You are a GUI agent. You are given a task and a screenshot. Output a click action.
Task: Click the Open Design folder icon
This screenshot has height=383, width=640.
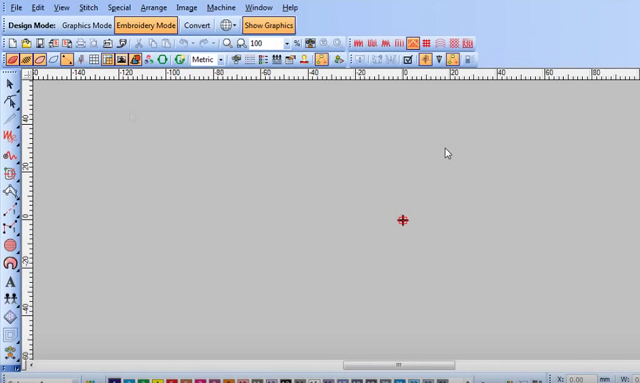coord(26,43)
